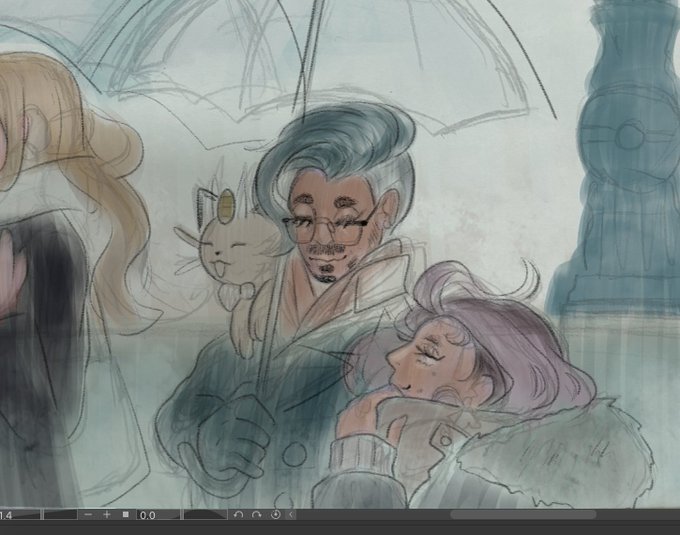This screenshot has height=535, width=680.
Task: Click the rotation slider after the 0.0 field
Action: (x=205, y=515)
